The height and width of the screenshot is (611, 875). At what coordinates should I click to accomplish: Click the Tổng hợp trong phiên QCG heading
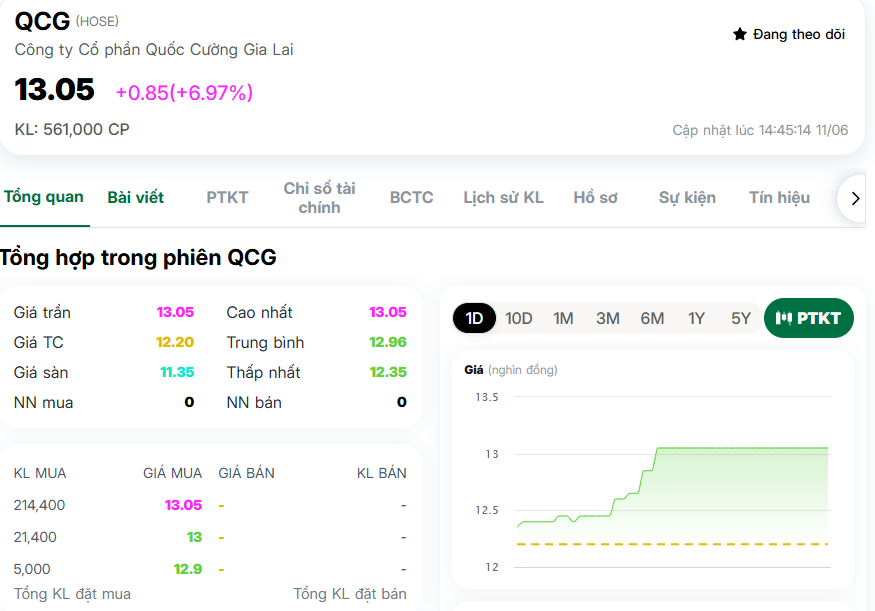(138, 258)
